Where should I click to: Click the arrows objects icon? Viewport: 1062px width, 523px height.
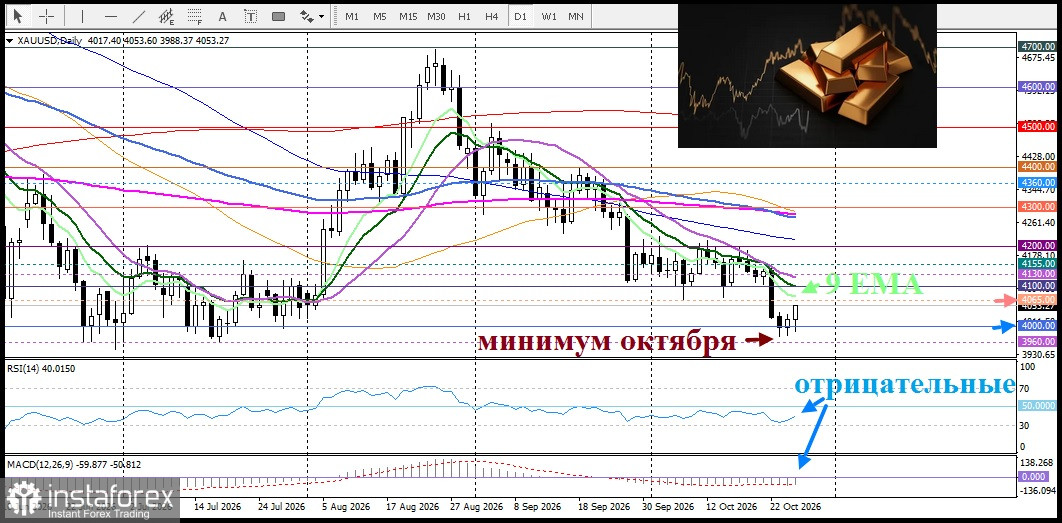[306, 16]
